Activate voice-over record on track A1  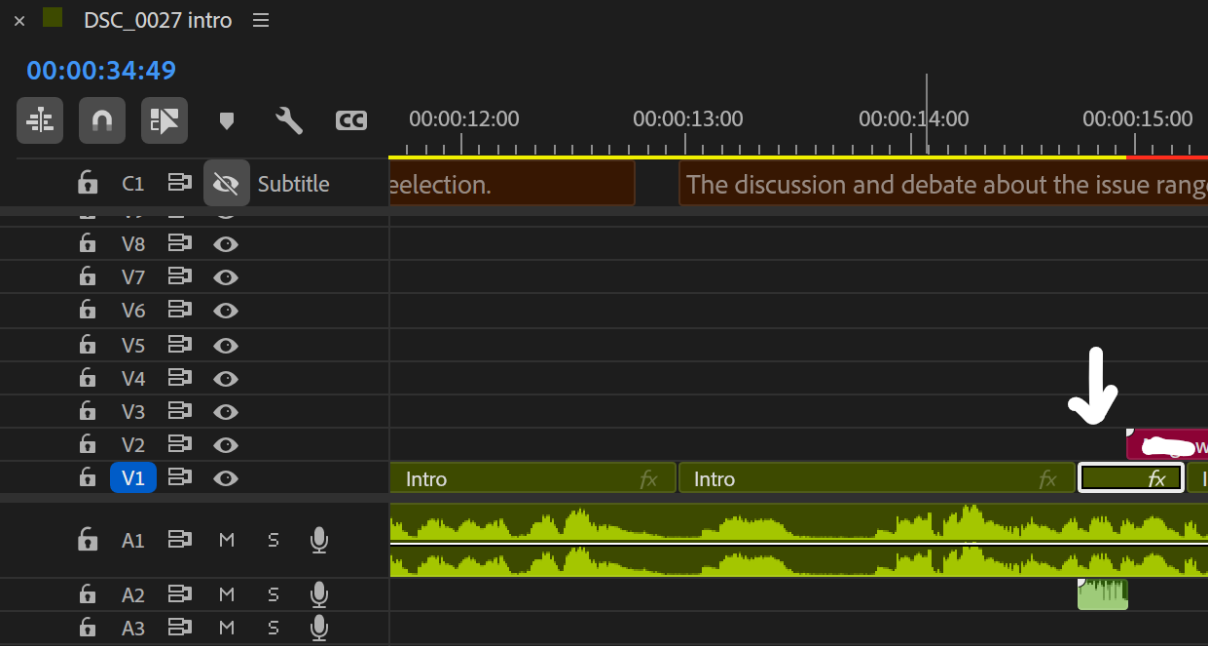click(319, 540)
